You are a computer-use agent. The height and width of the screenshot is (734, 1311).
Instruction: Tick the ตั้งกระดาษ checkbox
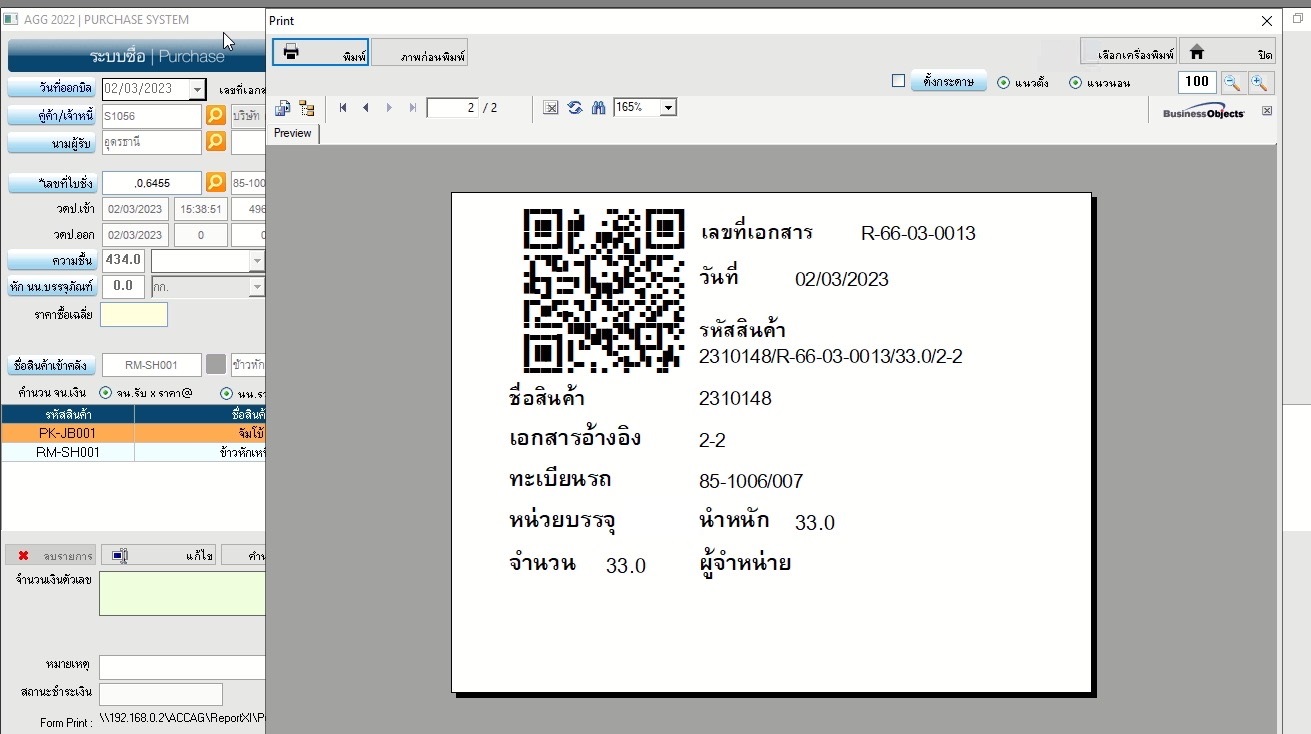pos(898,81)
